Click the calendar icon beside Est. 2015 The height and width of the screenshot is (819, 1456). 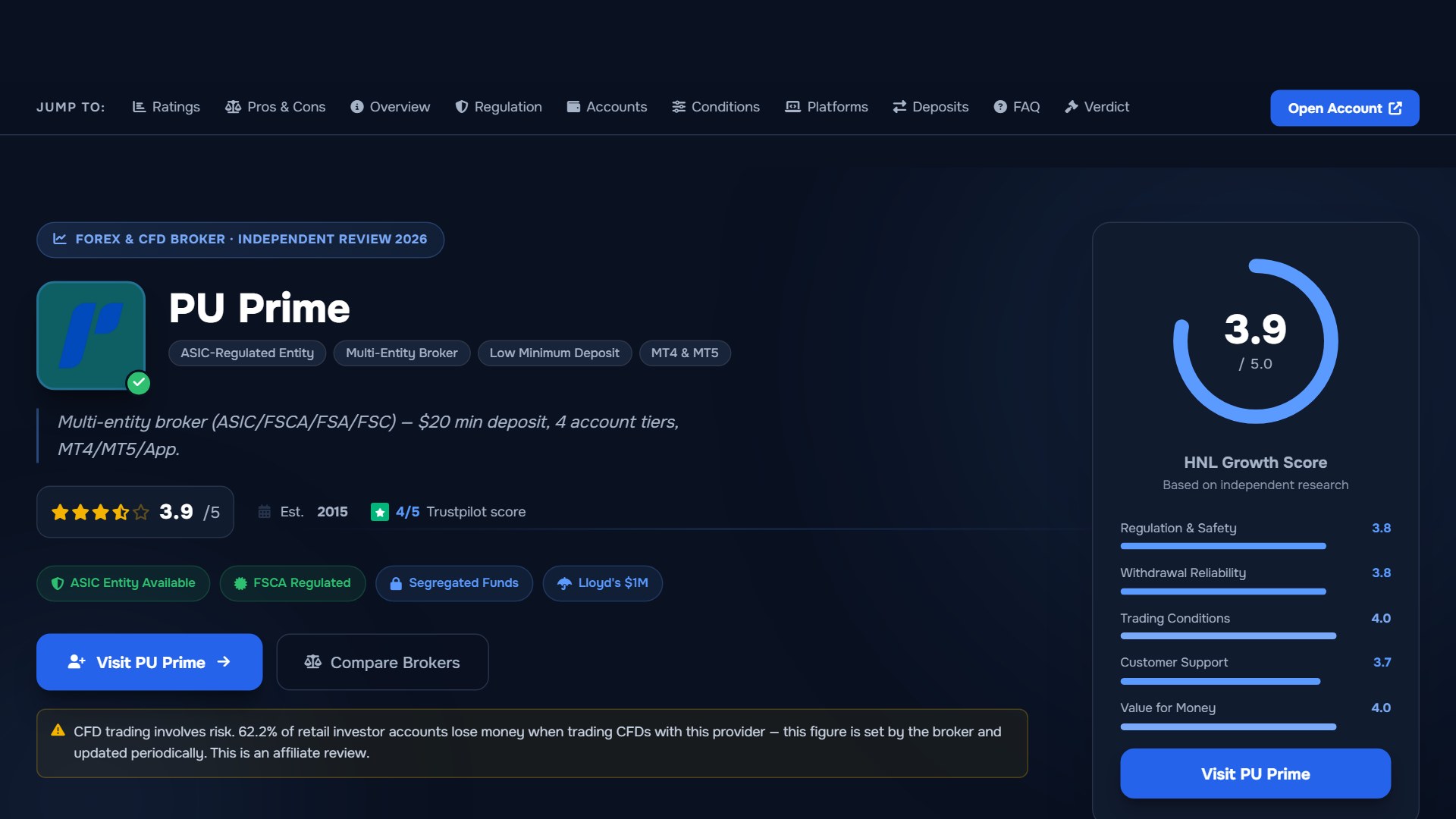(x=264, y=512)
